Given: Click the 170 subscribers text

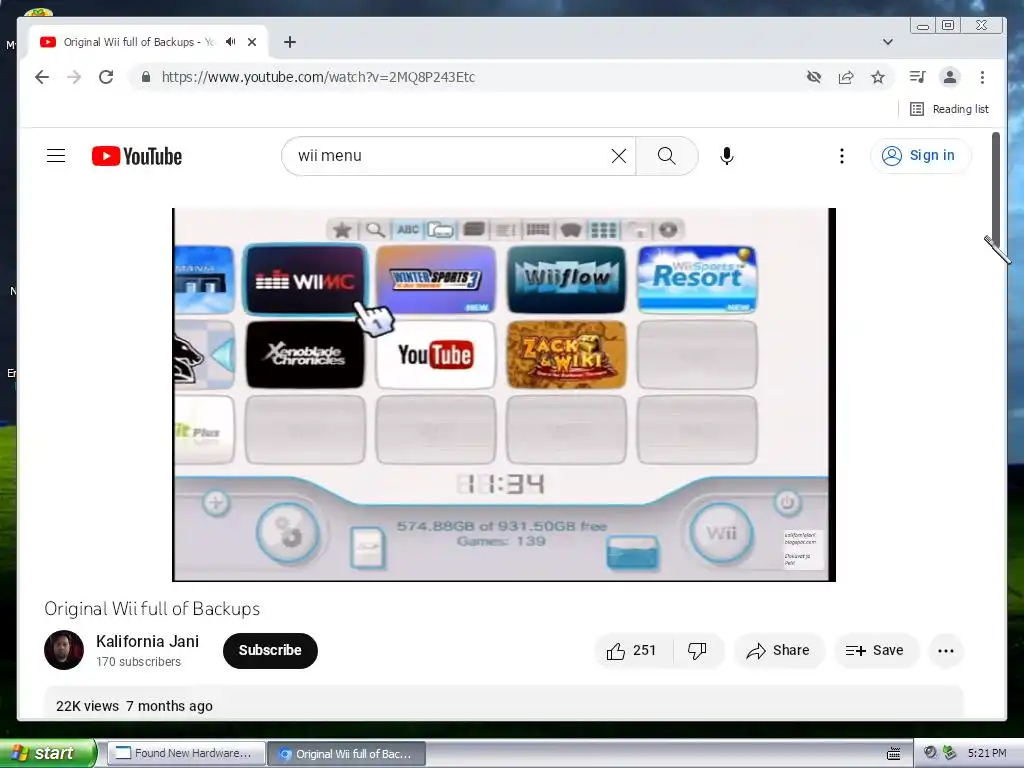Looking at the screenshot, I should coord(138,662).
